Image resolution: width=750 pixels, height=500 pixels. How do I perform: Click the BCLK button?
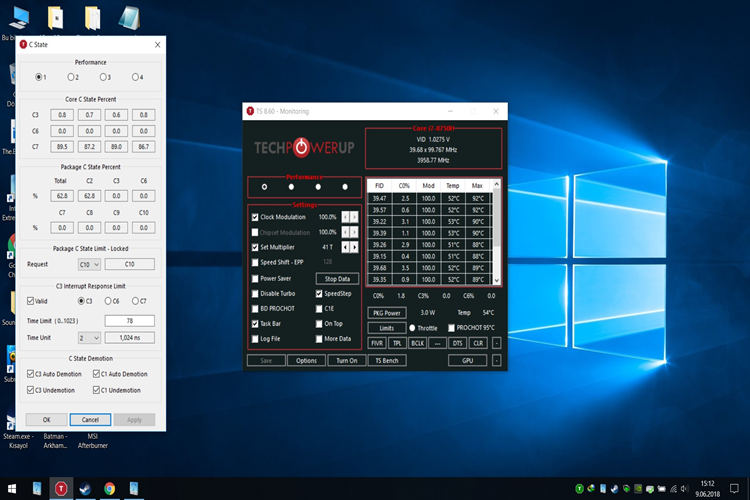pos(418,343)
